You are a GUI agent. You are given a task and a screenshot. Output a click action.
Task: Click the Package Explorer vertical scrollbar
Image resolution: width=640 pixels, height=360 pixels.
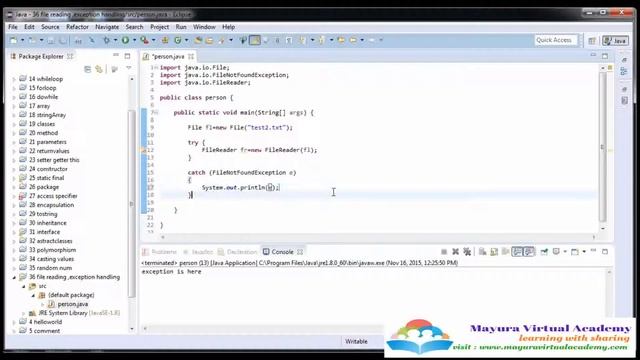point(132,203)
